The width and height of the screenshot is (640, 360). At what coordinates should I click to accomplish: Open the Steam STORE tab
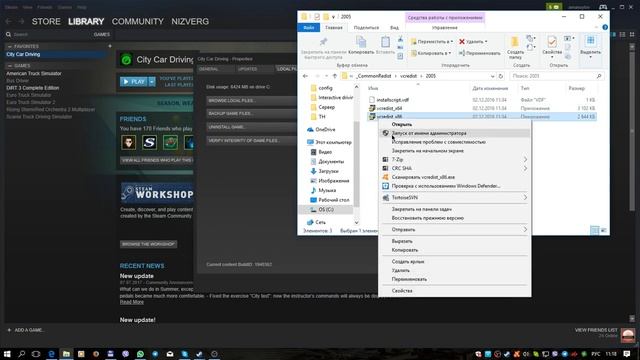[x=46, y=21]
